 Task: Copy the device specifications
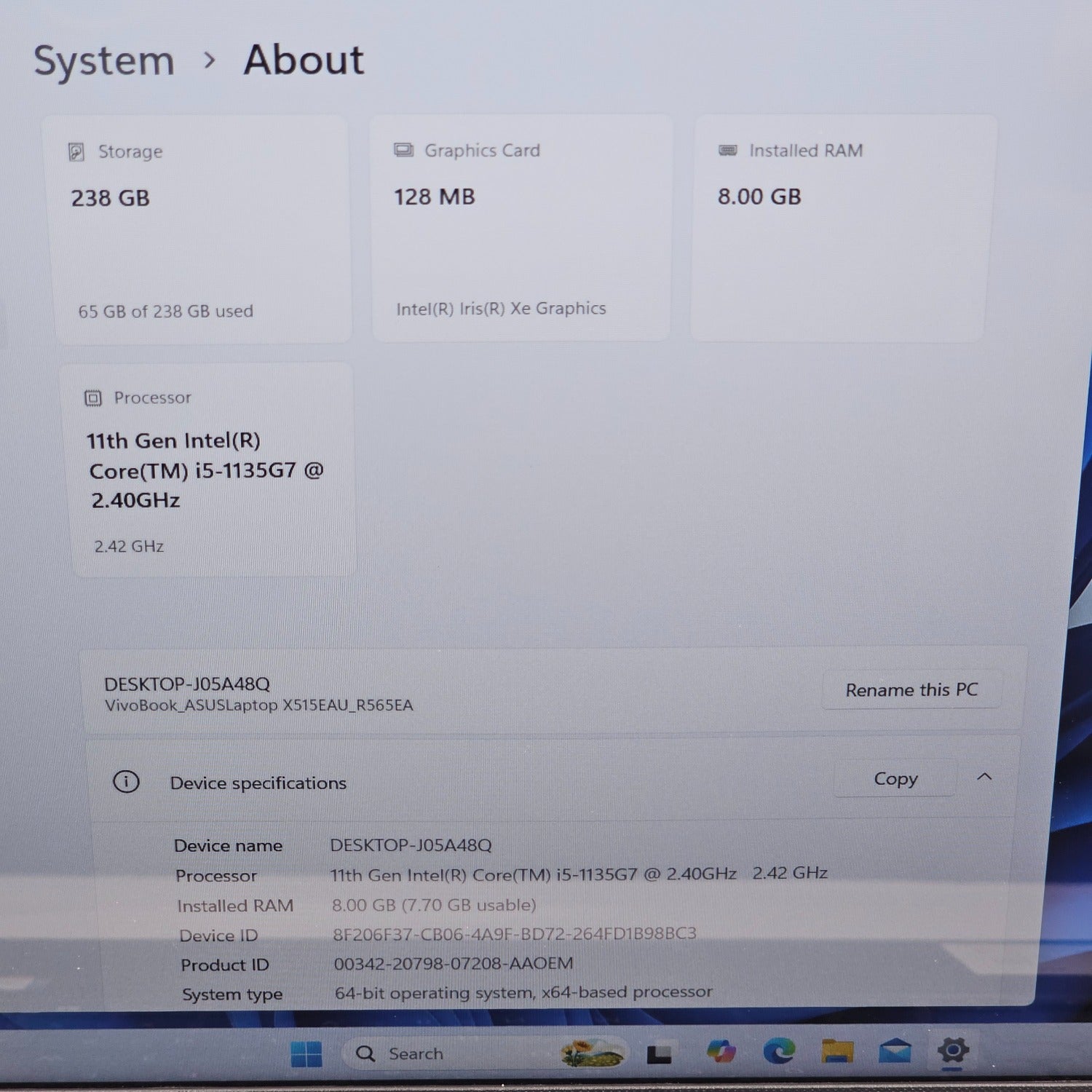895,778
